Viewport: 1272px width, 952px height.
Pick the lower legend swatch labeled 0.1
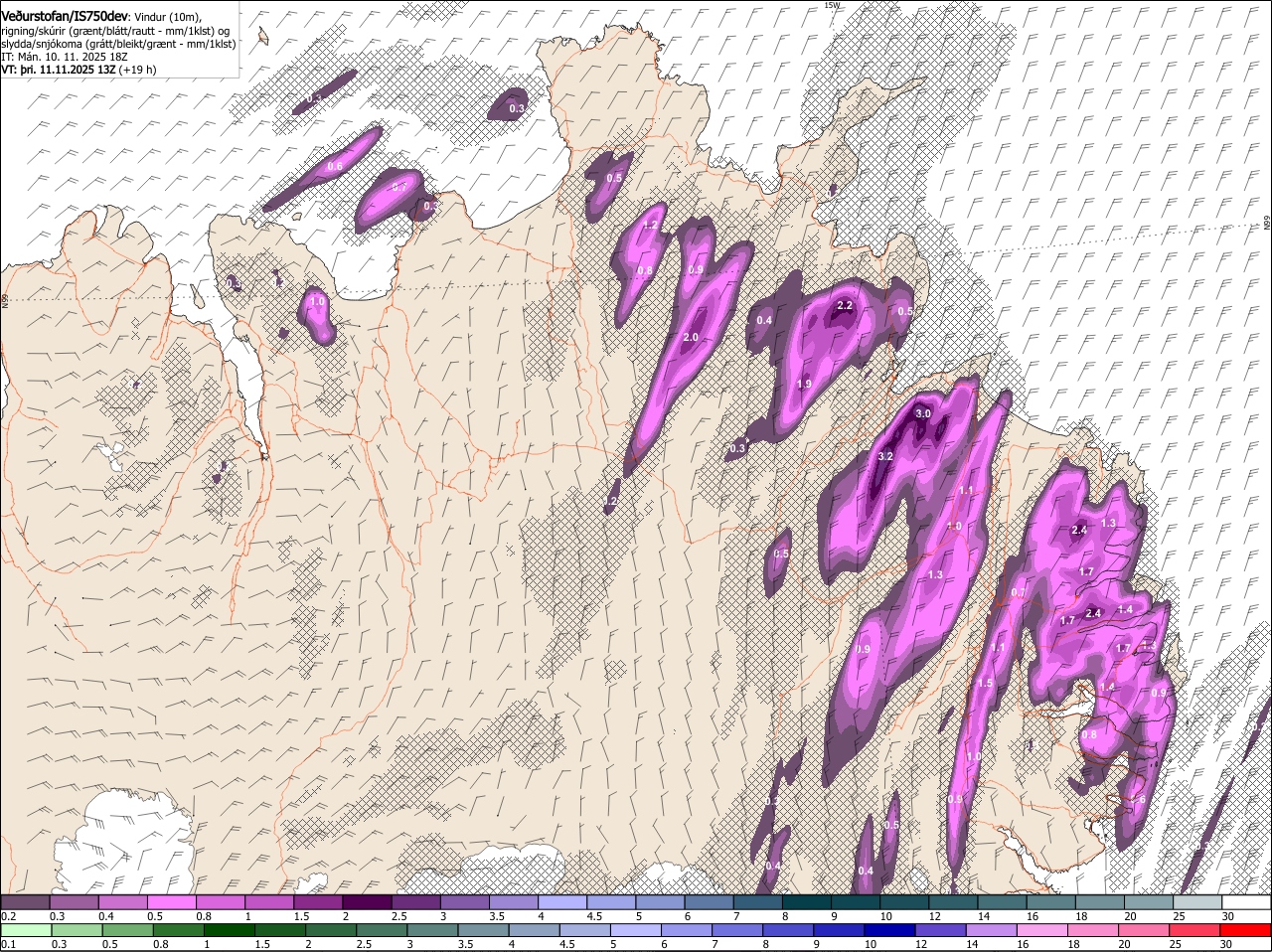pyautogui.click(x=26, y=930)
